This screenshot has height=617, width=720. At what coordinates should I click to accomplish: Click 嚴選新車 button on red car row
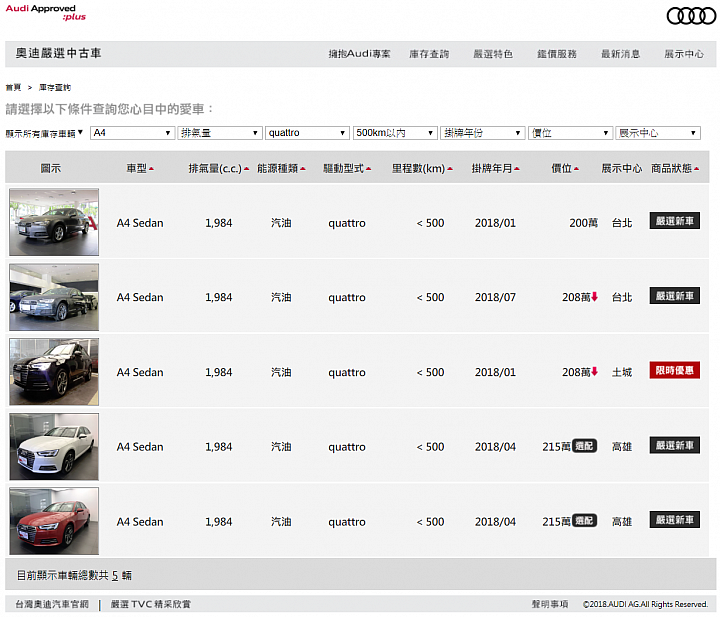(675, 520)
